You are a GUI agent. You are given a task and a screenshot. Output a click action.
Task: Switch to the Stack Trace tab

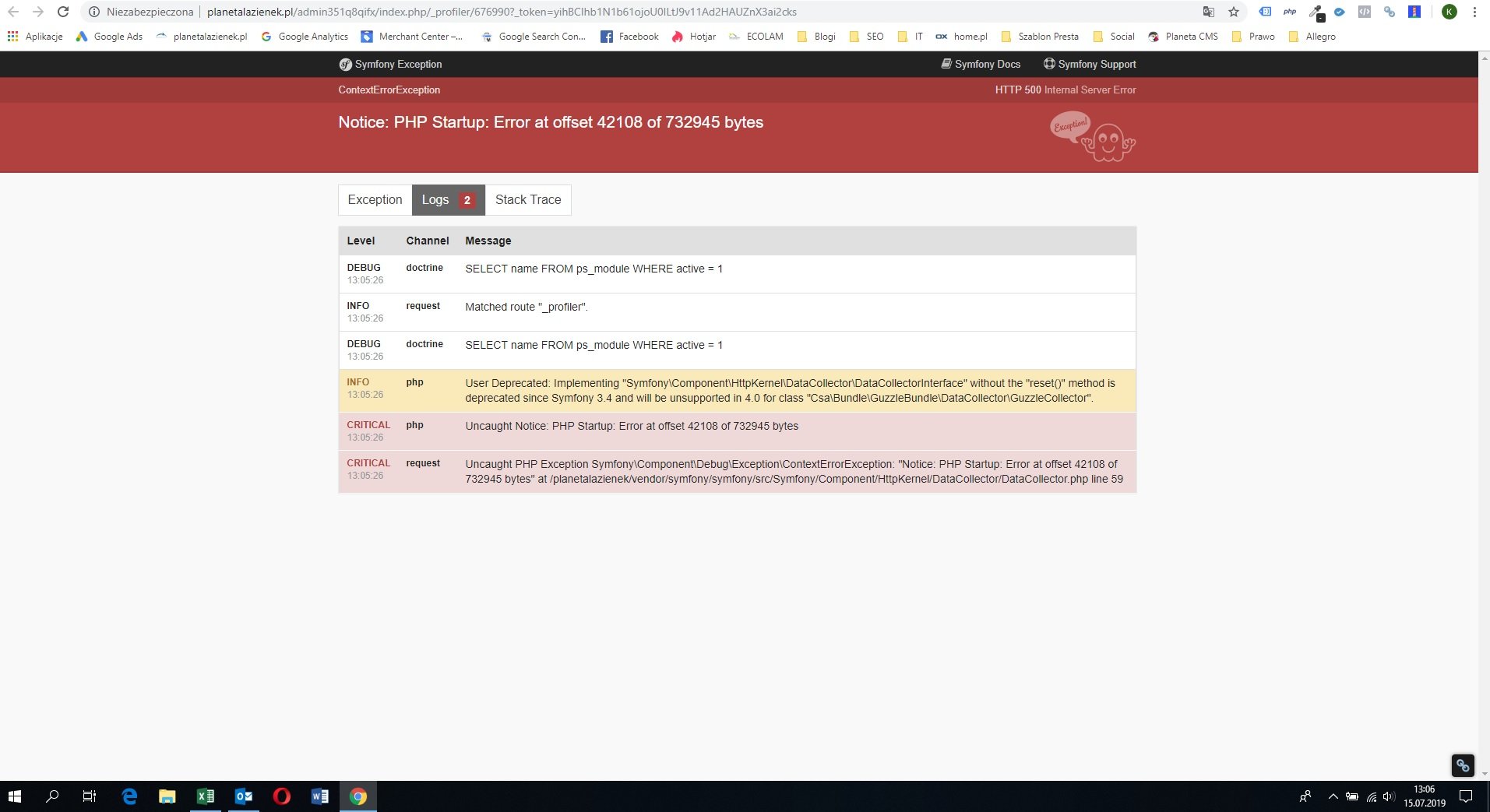pos(528,199)
